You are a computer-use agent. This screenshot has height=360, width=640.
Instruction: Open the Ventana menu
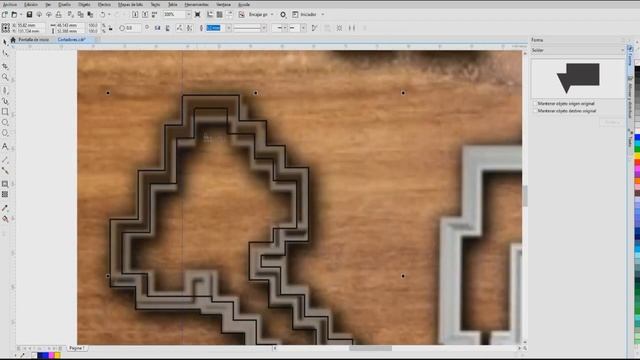[x=223, y=4]
